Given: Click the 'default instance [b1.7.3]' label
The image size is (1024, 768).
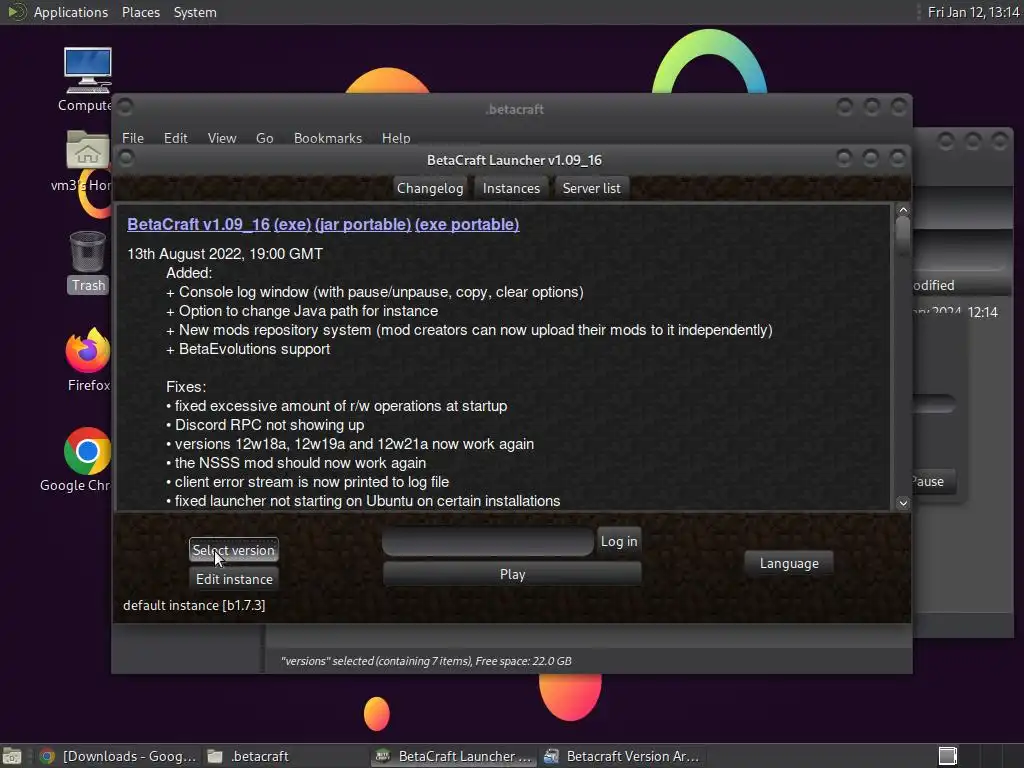Looking at the screenshot, I should click(194, 605).
